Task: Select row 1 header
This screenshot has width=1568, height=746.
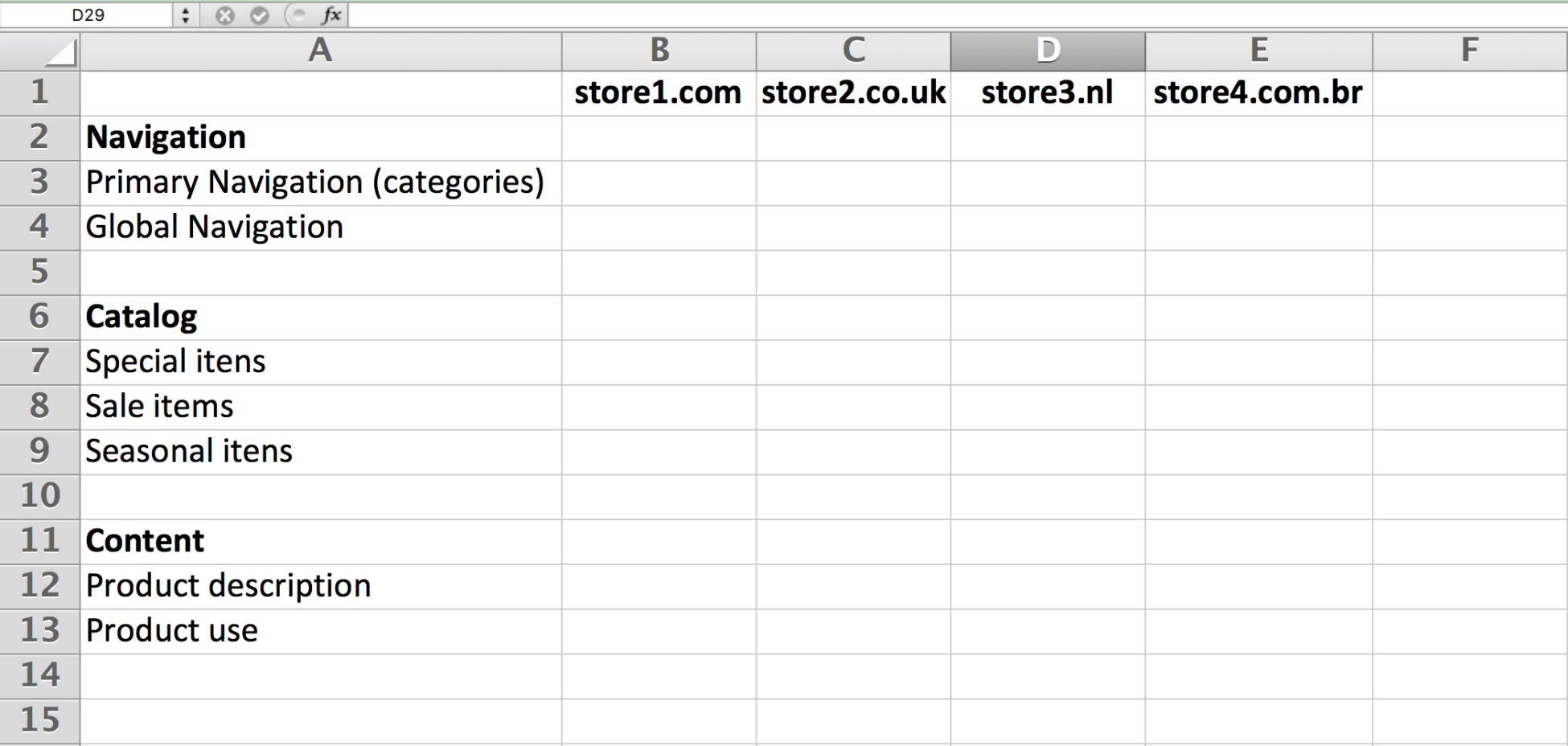Action: pos(39,92)
